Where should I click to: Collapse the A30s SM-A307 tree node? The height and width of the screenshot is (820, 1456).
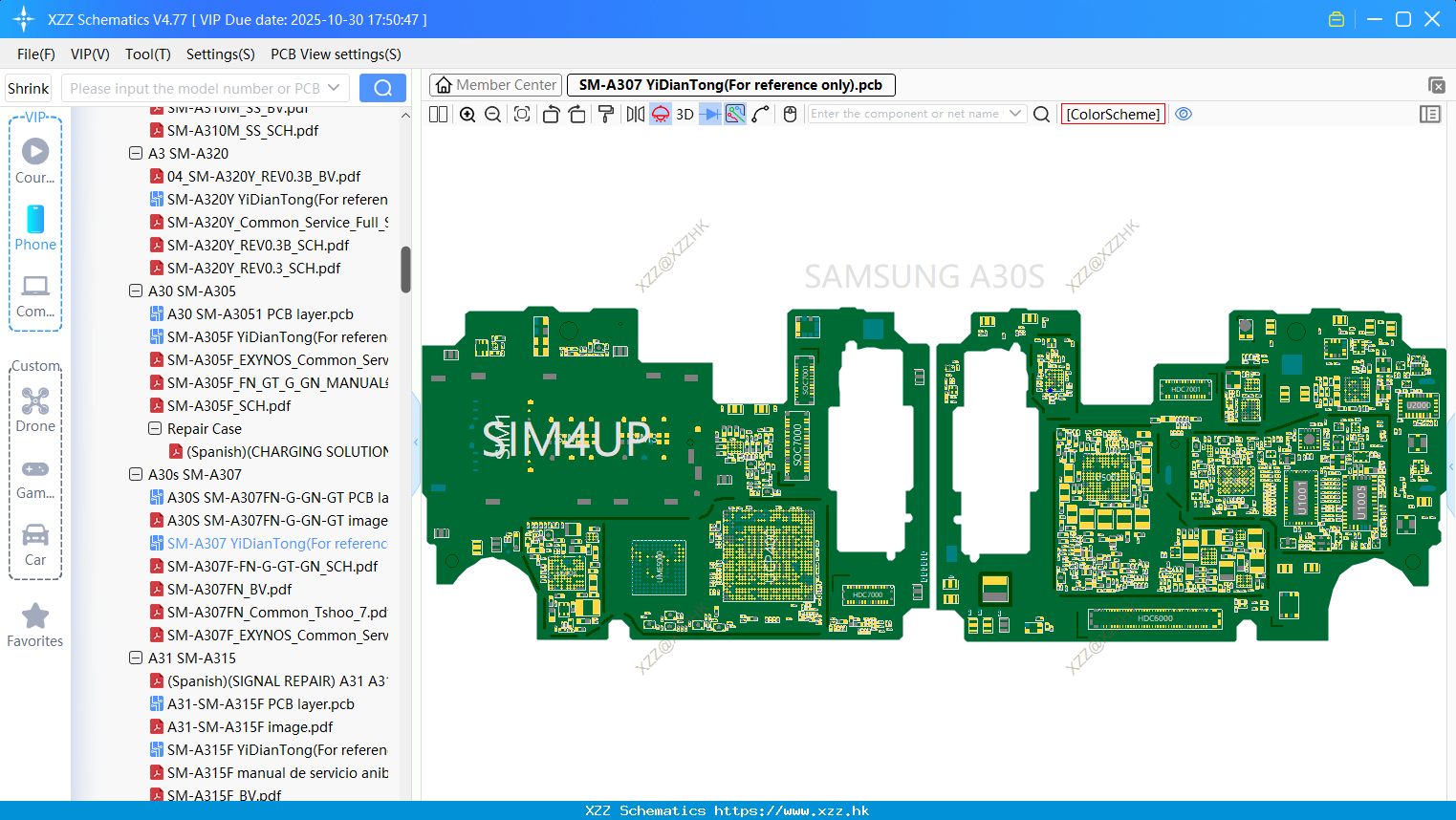coord(136,474)
